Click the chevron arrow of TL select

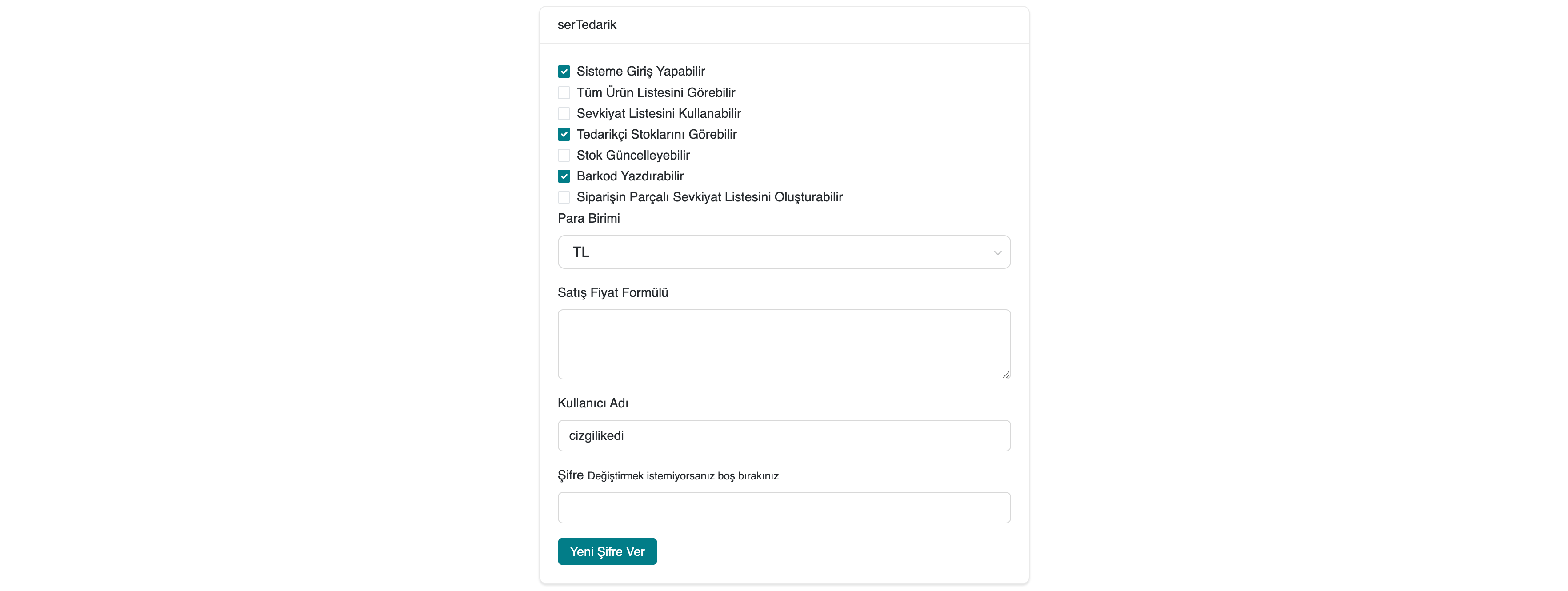point(997,252)
